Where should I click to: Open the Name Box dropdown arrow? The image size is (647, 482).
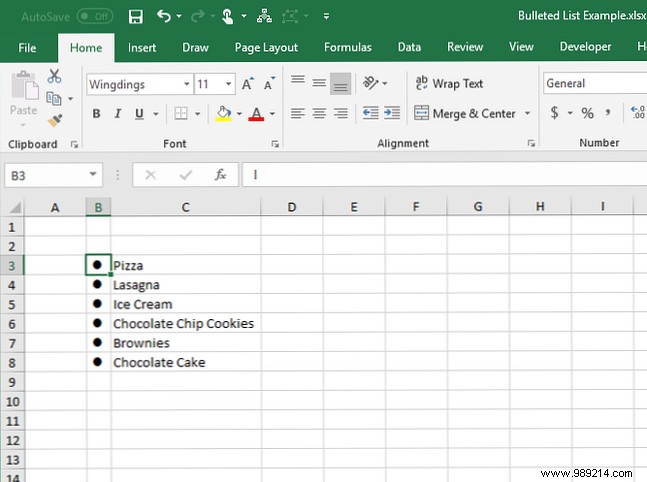pos(93,175)
